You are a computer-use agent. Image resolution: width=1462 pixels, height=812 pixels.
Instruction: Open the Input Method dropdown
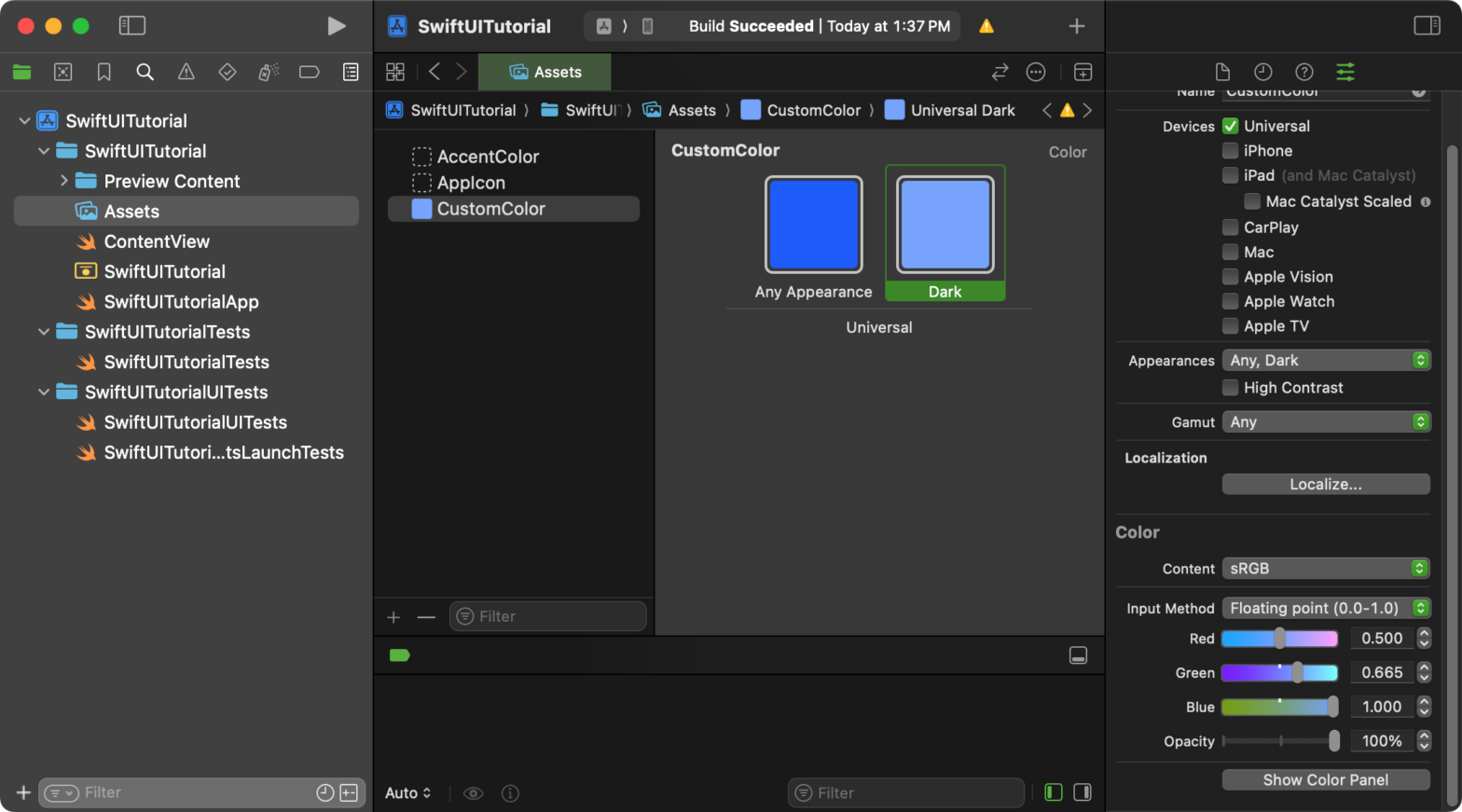[1326, 608]
